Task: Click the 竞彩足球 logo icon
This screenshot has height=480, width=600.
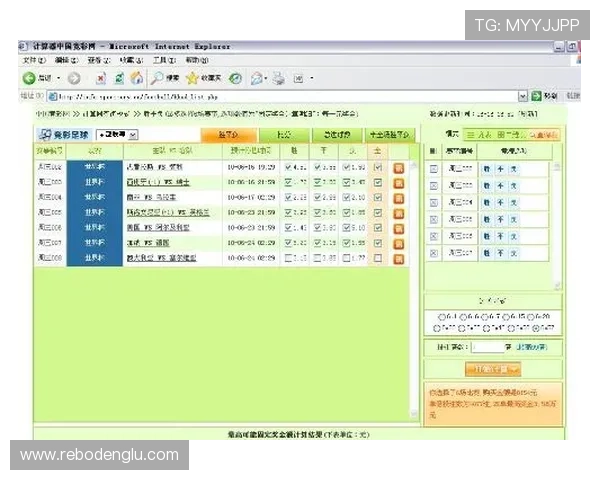Action: (46, 134)
